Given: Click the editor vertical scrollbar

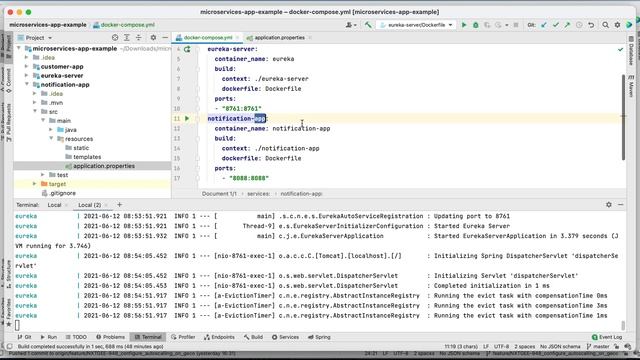Looking at the screenshot, I should pyautogui.click(x=623, y=117).
